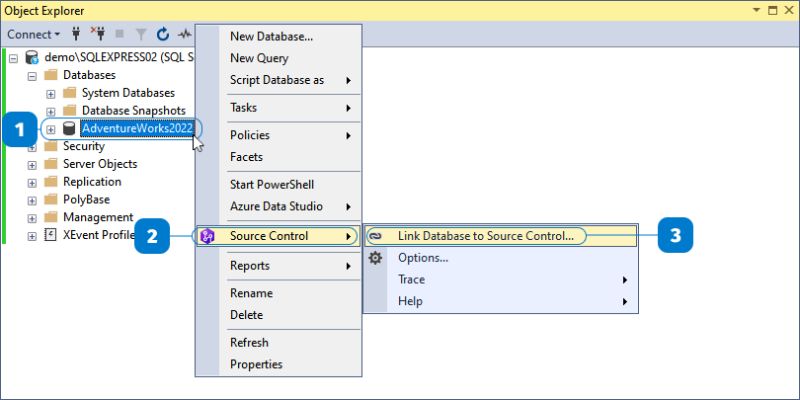Expand the XEvent Profiler node
Viewport: 800px width, 400px height.
pyautogui.click(x=32, y=236)
